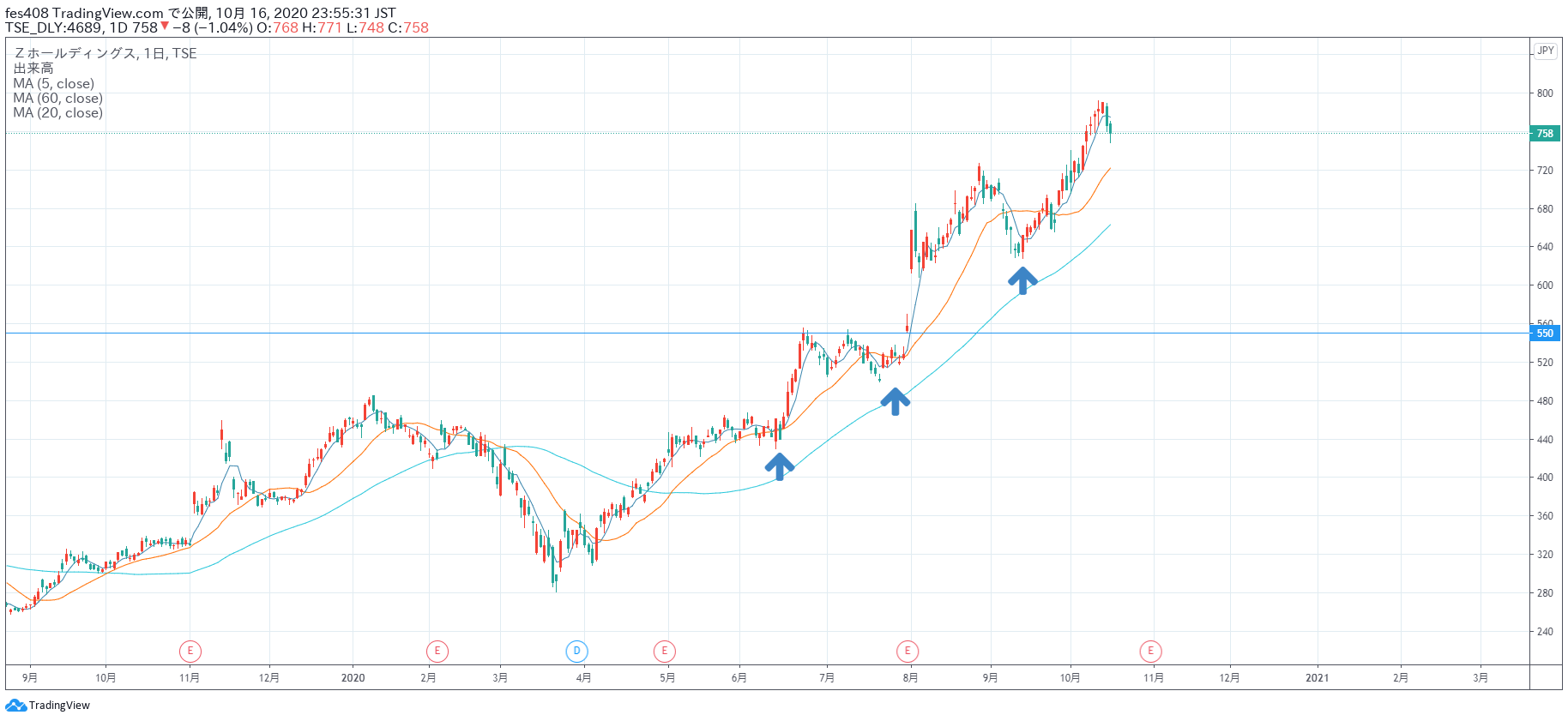Click the green 758 current price label
This screenshot has width=1568, height=721.
click(x=1544, y=134)
